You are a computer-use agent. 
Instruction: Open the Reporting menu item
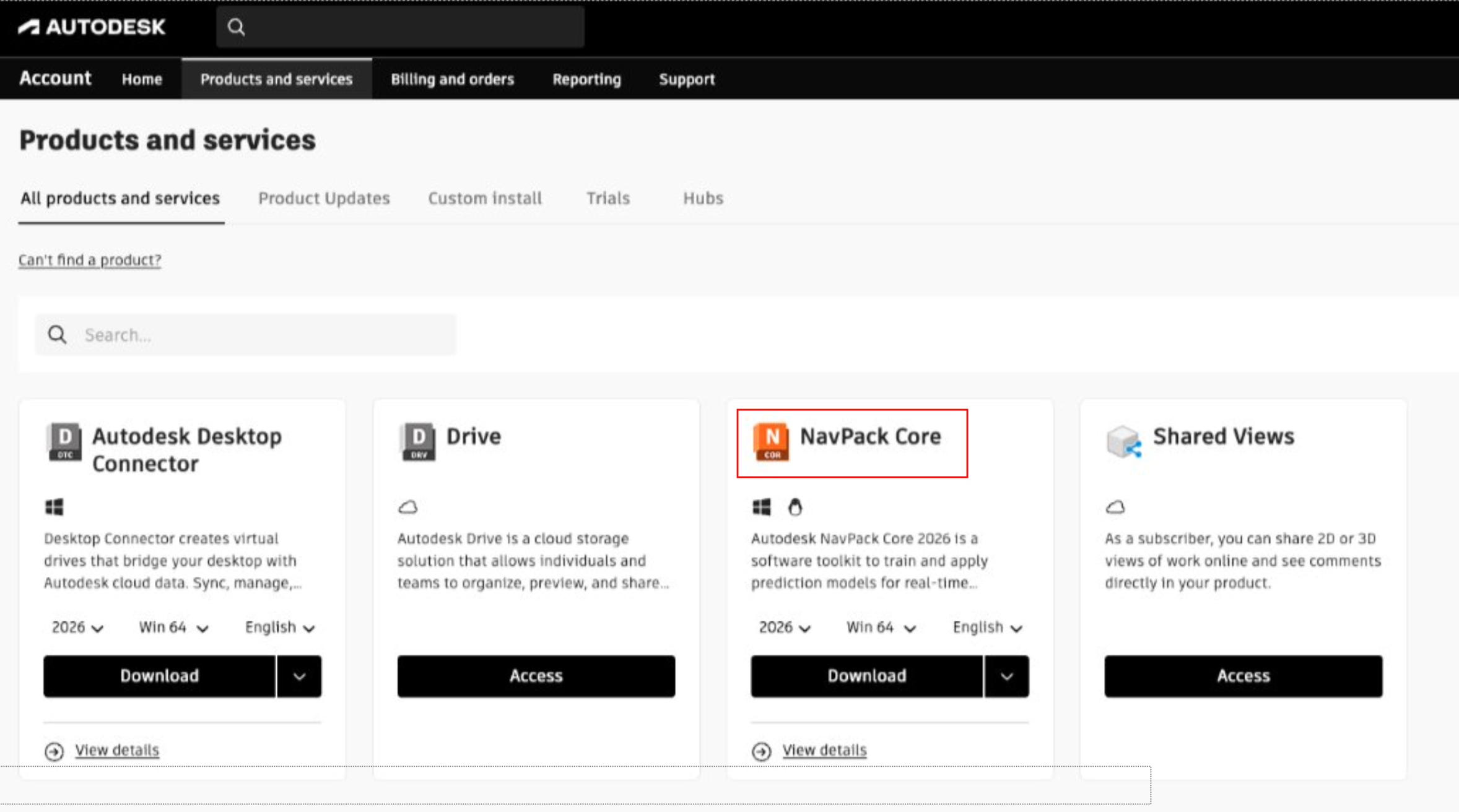coord(586,79)
